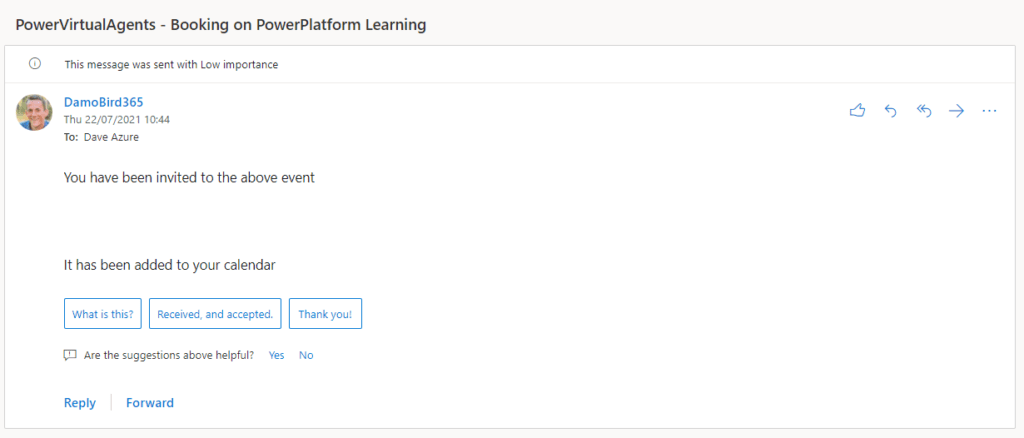
Task: Open more actions ellipsis menu
Action: coord(989,111)
